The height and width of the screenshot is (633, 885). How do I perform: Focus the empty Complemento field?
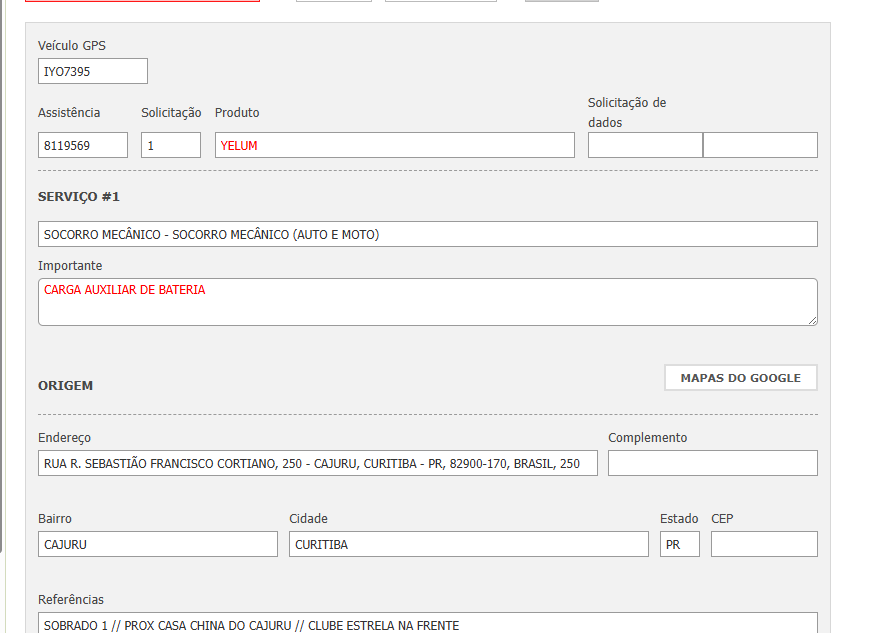point(712,463)
